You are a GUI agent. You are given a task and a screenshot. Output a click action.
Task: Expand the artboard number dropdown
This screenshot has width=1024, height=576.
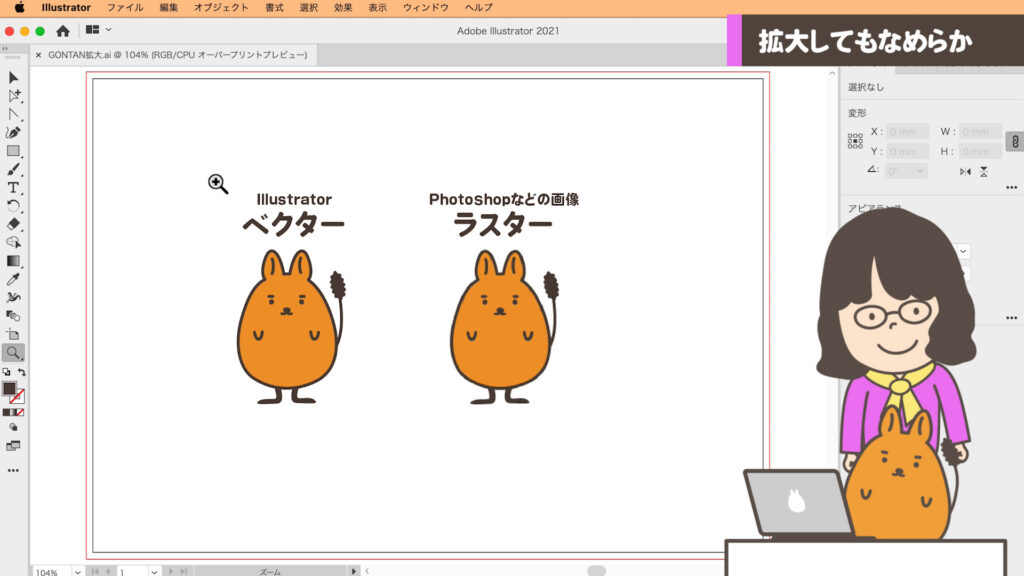pos(154,571)
